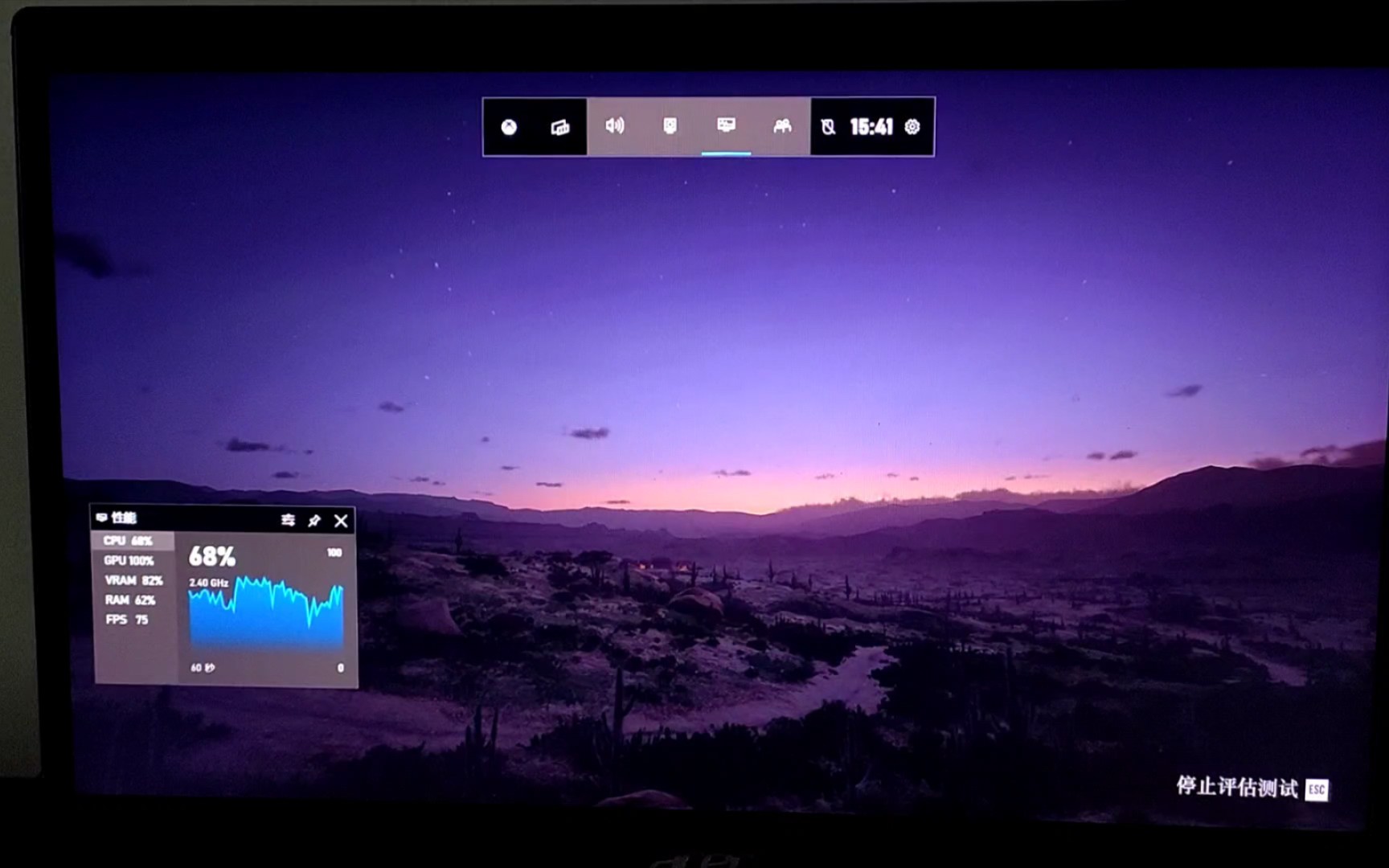Viewport: 1389px width, 868px height.
Task: Open the widget menu overlay icon
Action: tap(560, 127)
